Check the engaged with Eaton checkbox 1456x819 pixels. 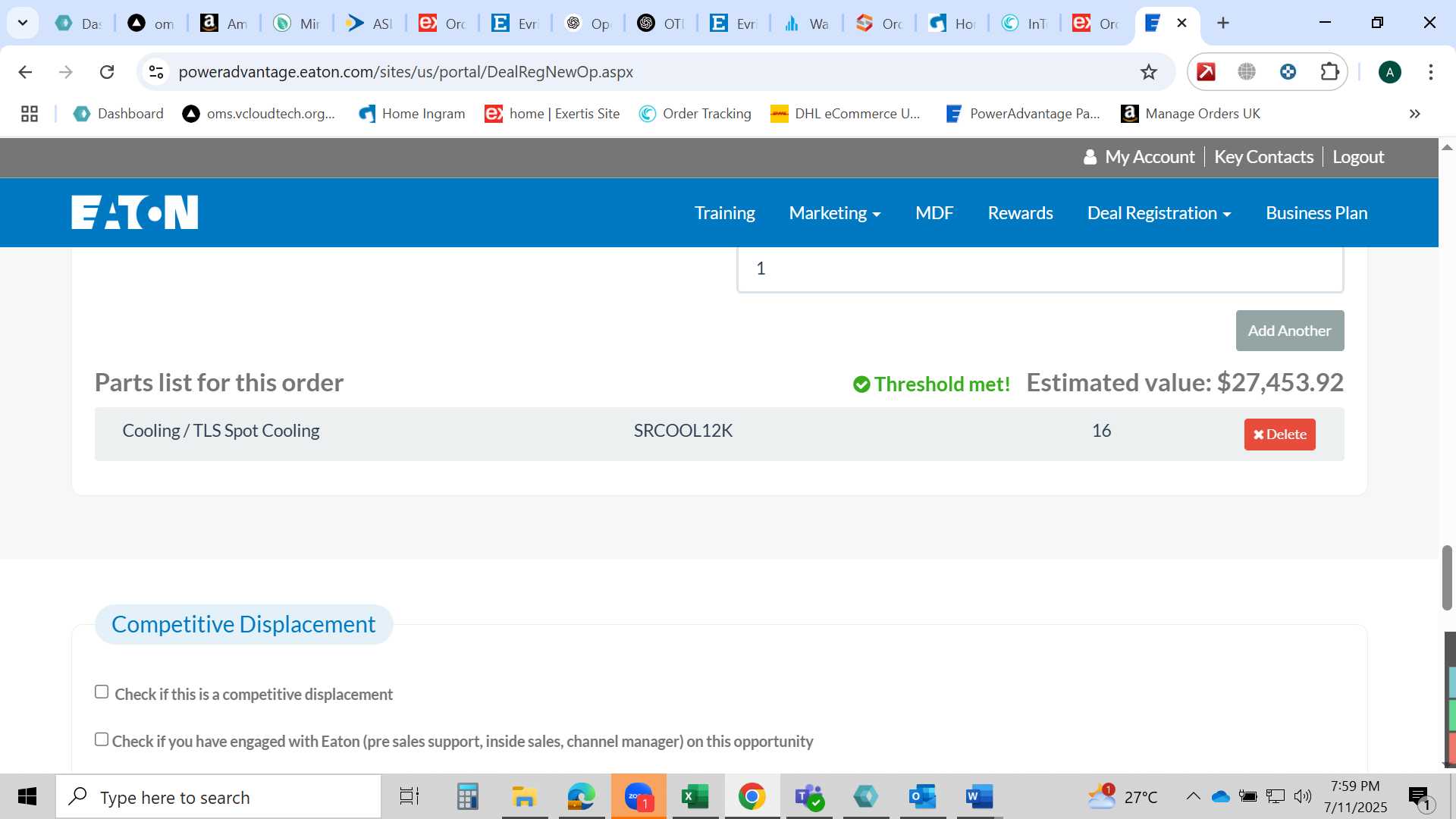point(102,739)
